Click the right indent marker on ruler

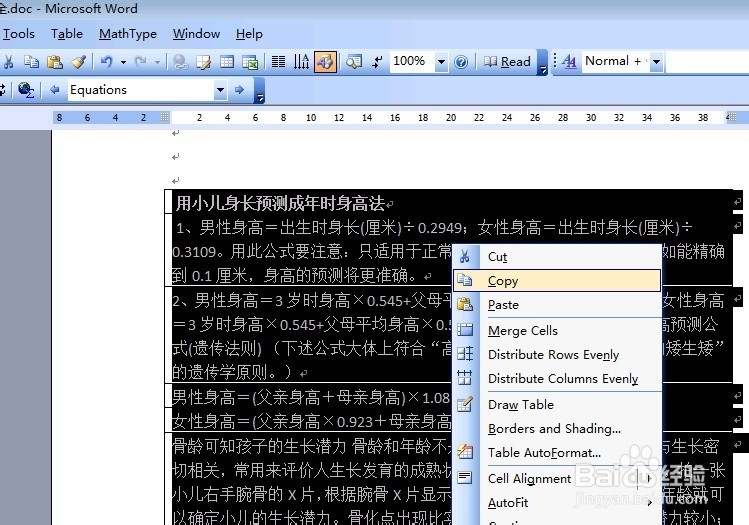pyautogui.click(x=731, y=117)
